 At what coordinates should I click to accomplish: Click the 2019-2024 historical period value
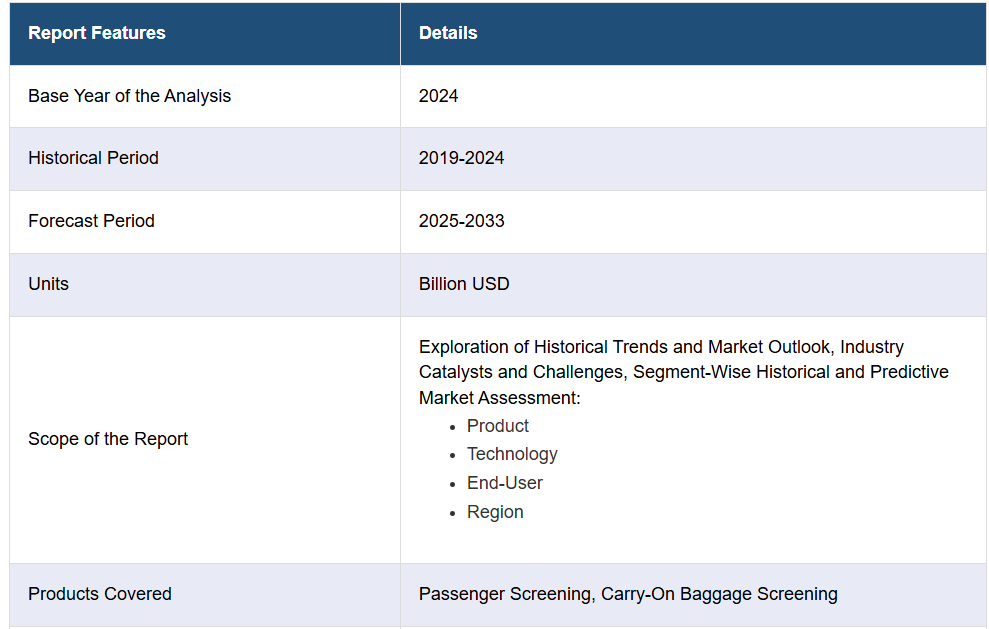click(461, 158)
